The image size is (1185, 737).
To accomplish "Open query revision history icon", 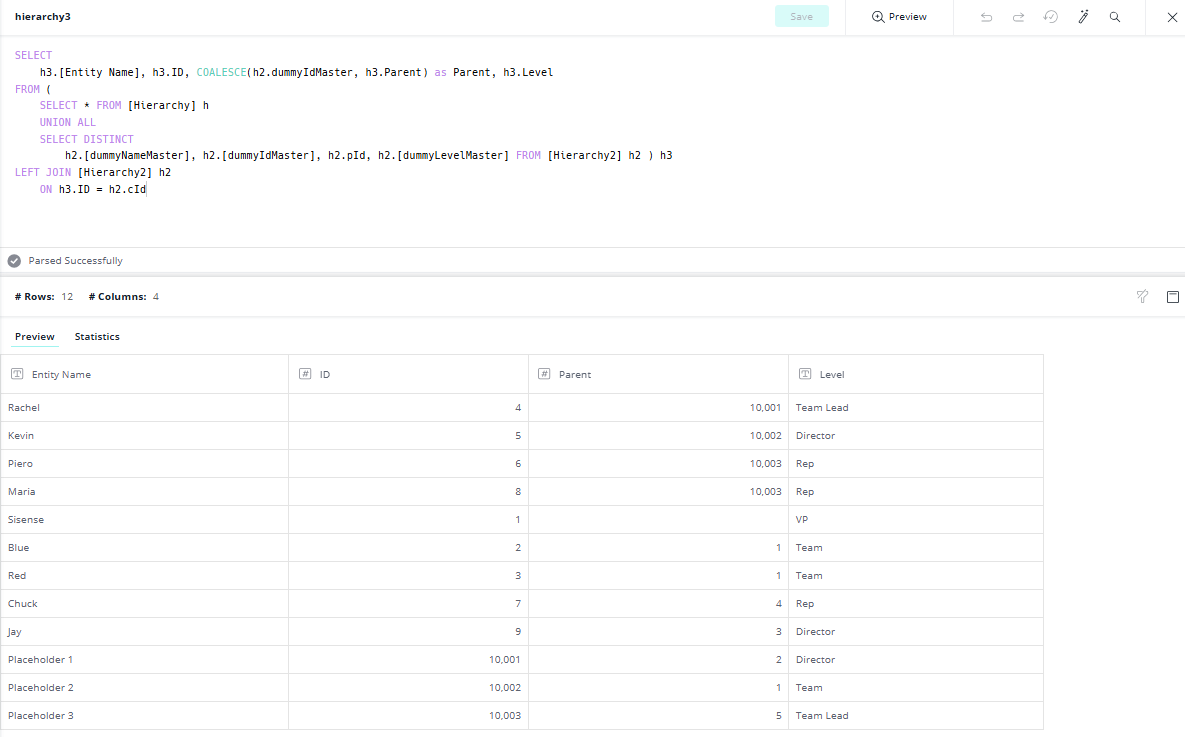I will coord(1050,17).
